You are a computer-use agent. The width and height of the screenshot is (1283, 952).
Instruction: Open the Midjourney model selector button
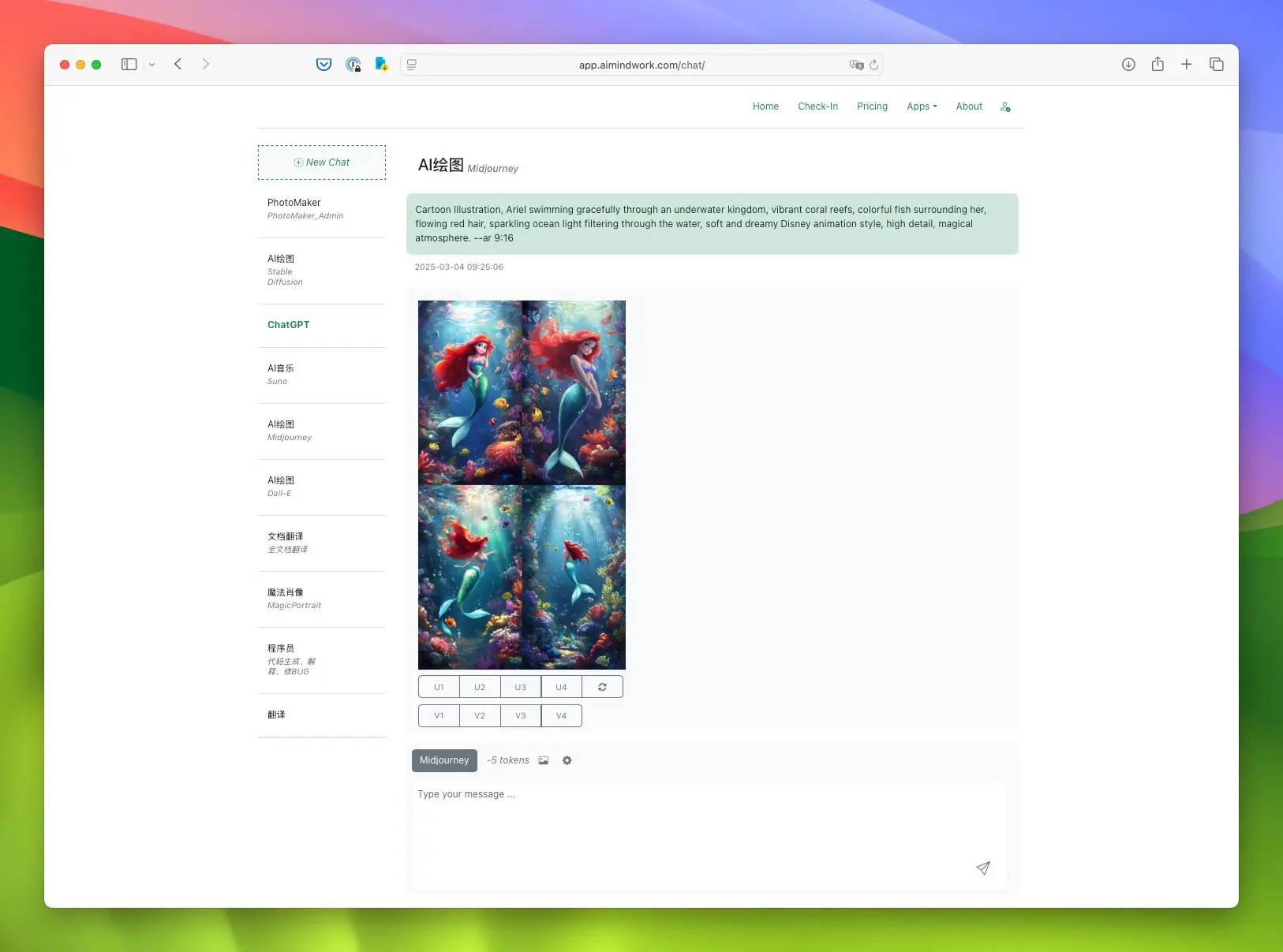pos(444,760)
